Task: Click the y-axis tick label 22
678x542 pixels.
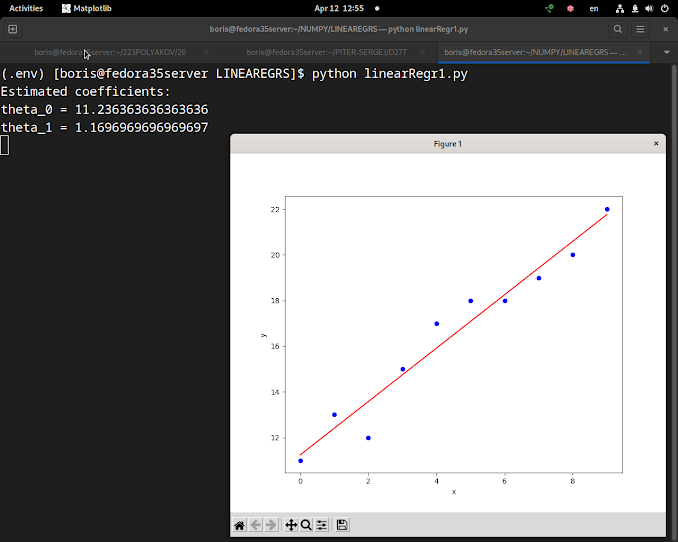Action: click(x=275, y=210)
